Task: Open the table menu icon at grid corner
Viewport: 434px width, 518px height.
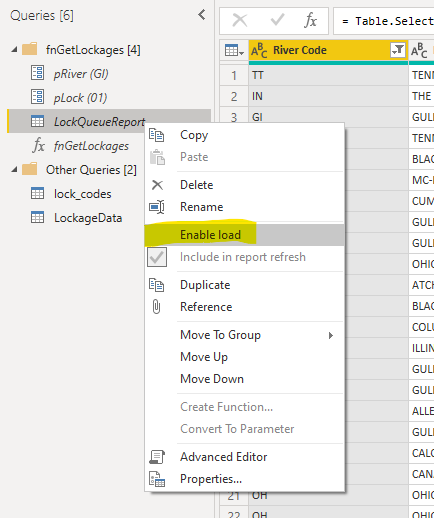Action: (234, 50)
